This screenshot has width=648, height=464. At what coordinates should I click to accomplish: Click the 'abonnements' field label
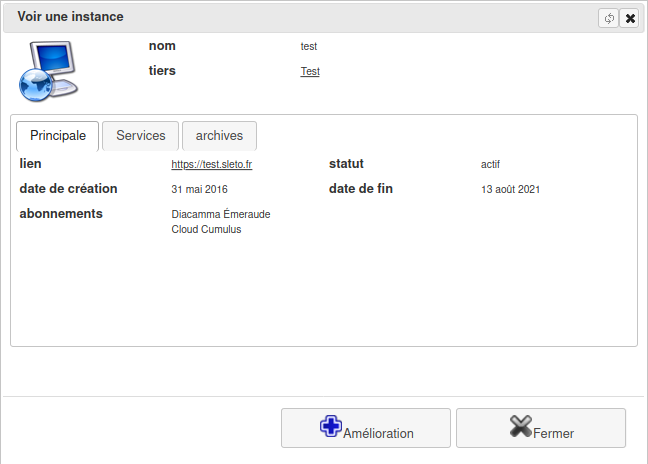tap(61, 213)
